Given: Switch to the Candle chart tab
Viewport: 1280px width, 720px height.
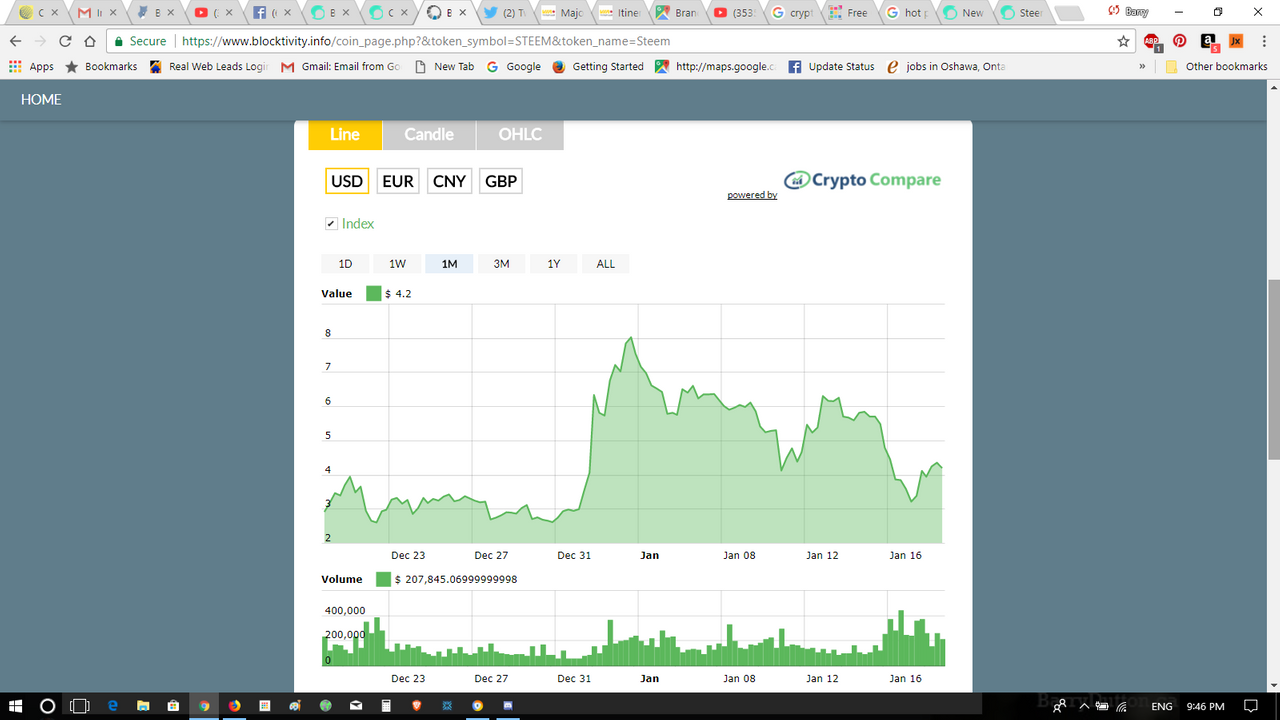Looking at the screenshot, I should click(x=429, y=135).
